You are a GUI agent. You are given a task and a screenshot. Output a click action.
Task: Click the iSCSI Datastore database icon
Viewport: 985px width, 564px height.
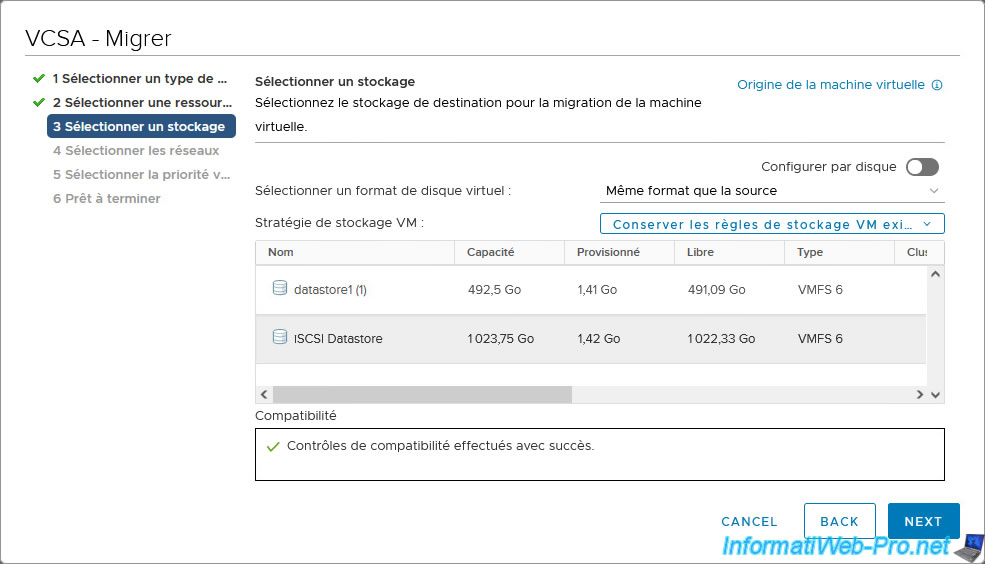click(280, 338)
